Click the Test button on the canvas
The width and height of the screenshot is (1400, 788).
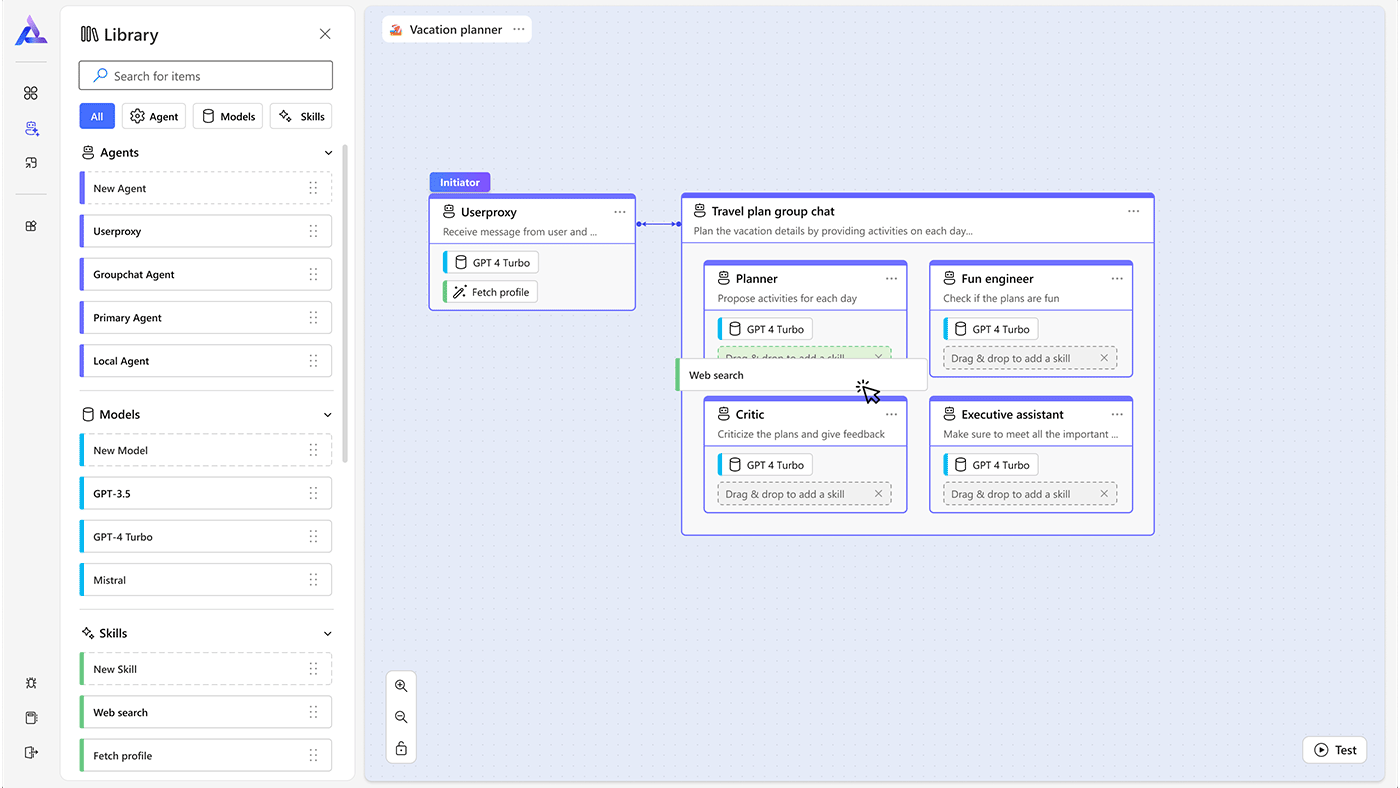(1334, 749)
